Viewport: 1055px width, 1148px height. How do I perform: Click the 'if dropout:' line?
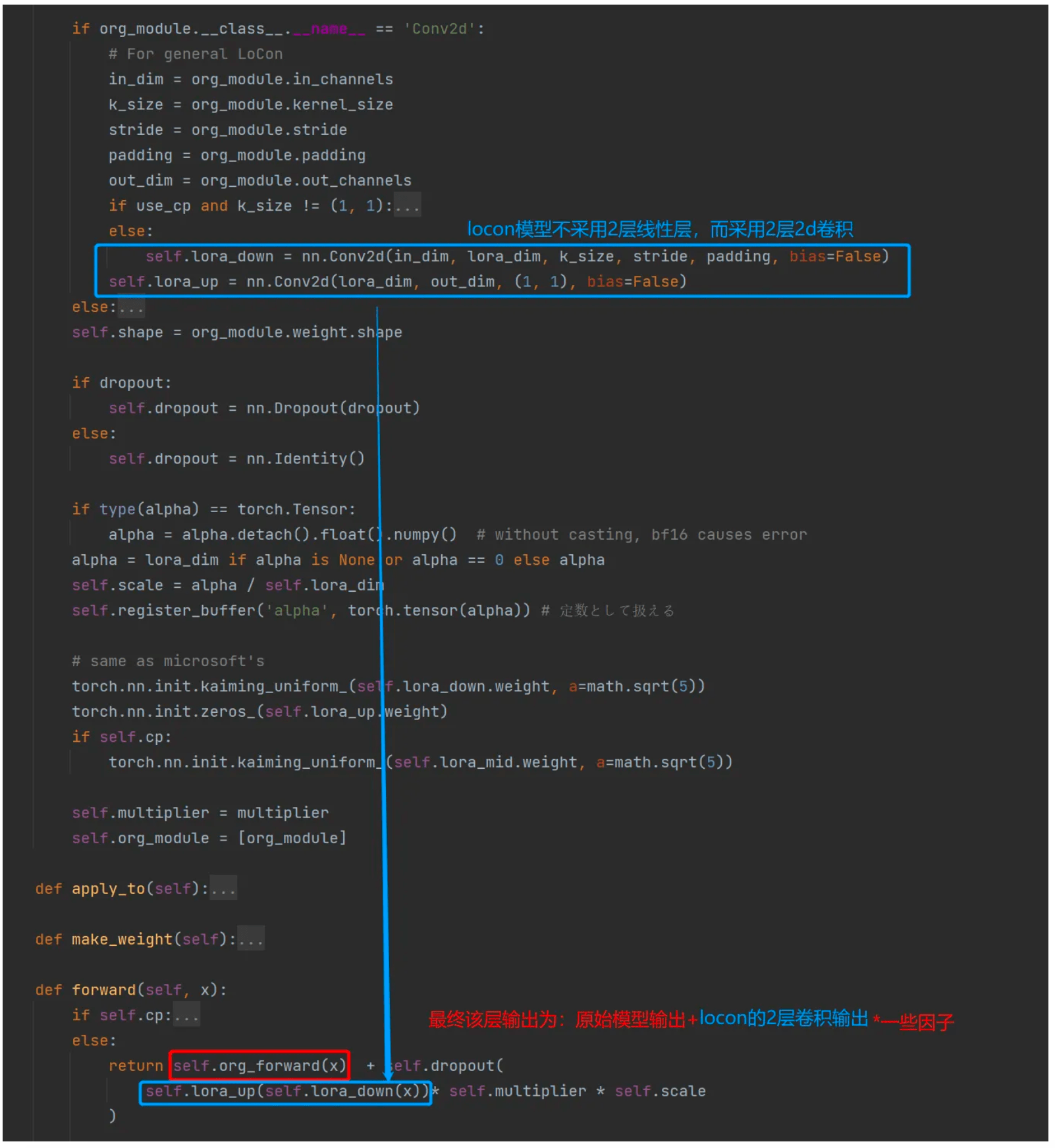click(x=122, y=383)
